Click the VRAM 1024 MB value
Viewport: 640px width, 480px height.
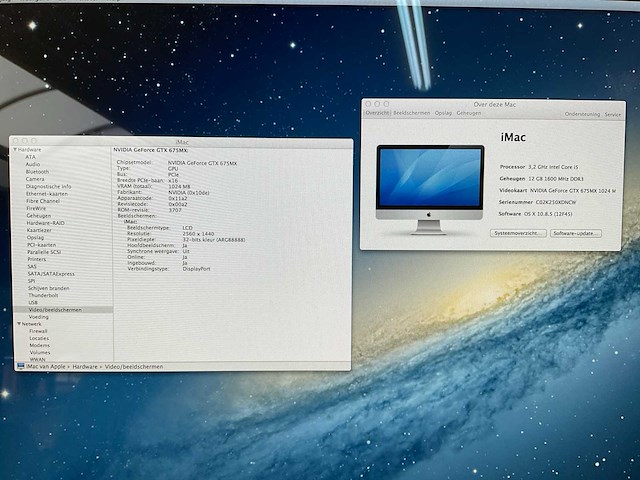(x=179, y=187)
